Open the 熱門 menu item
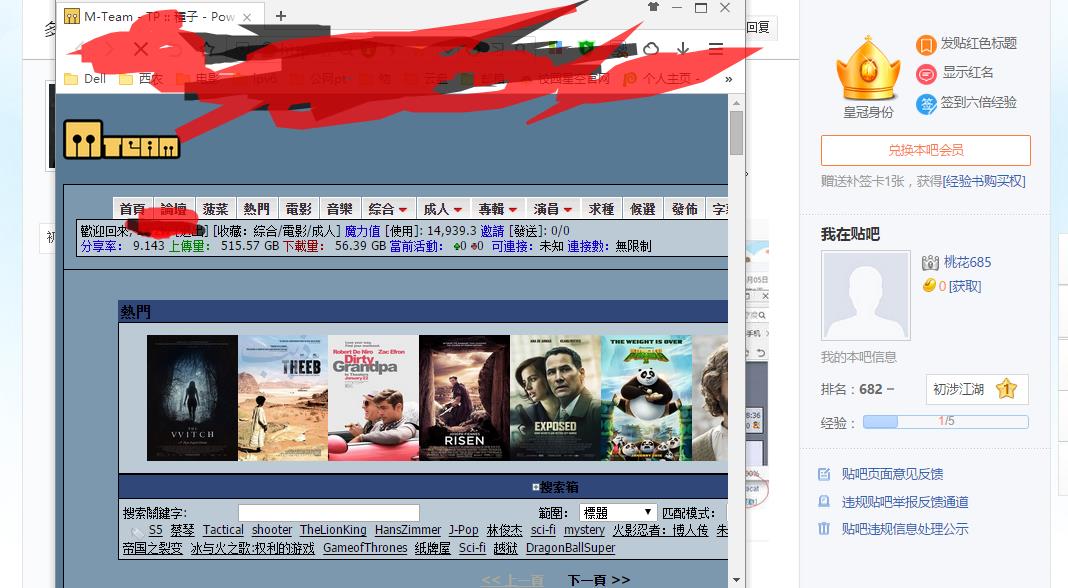Viewport: 1068px width, 588px height. [x=257, y=208]
